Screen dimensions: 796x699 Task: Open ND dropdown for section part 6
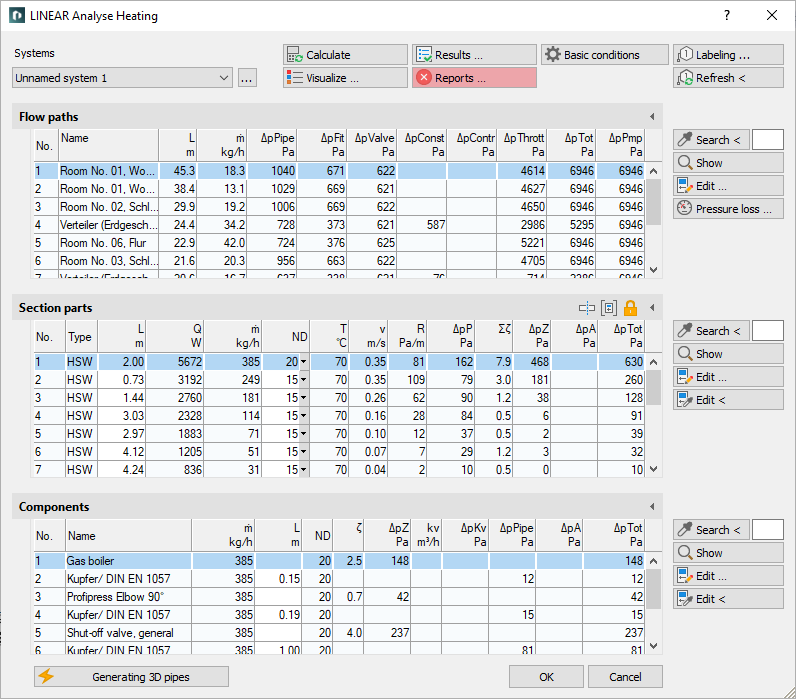coord(304,451)
